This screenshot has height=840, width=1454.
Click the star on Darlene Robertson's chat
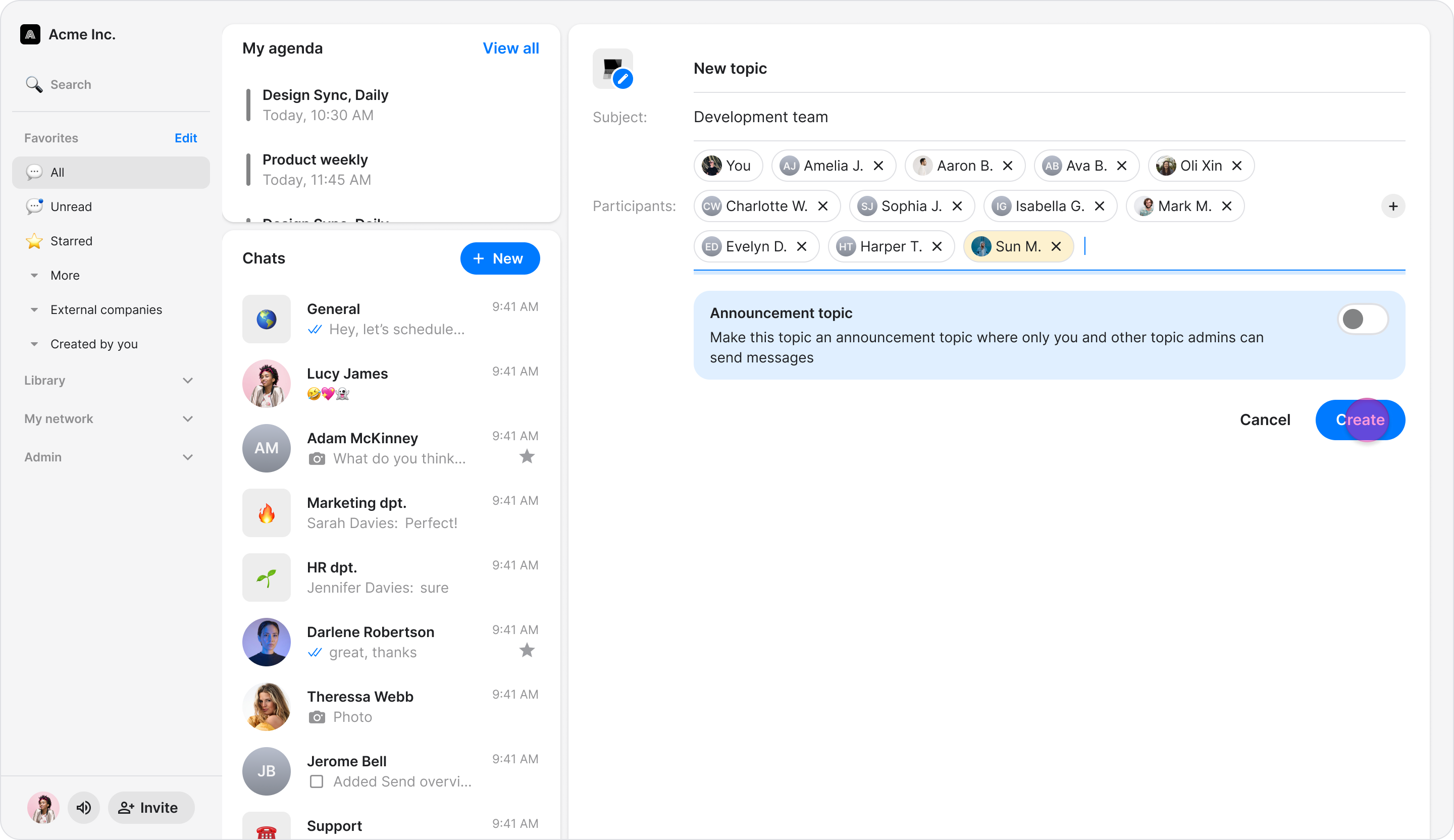point(527,651)
